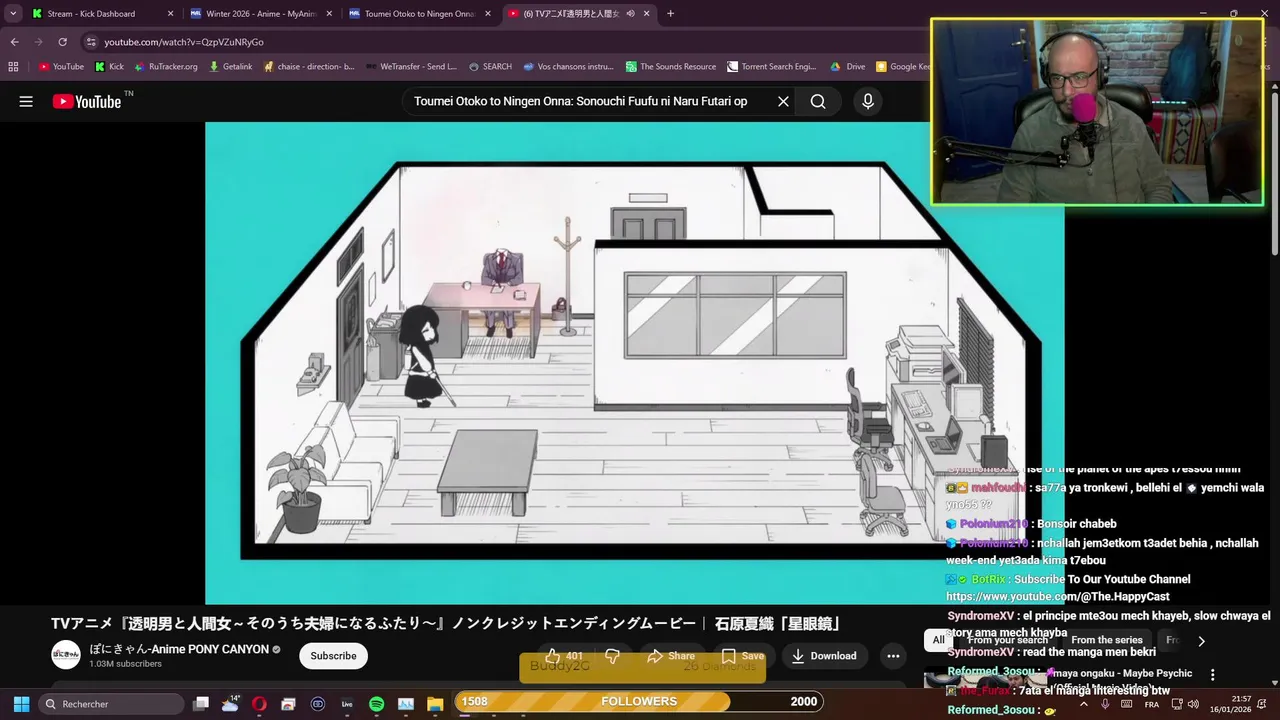Open Task View in the taskbar
Screen dimensions: 1280x720
(201, 703)
